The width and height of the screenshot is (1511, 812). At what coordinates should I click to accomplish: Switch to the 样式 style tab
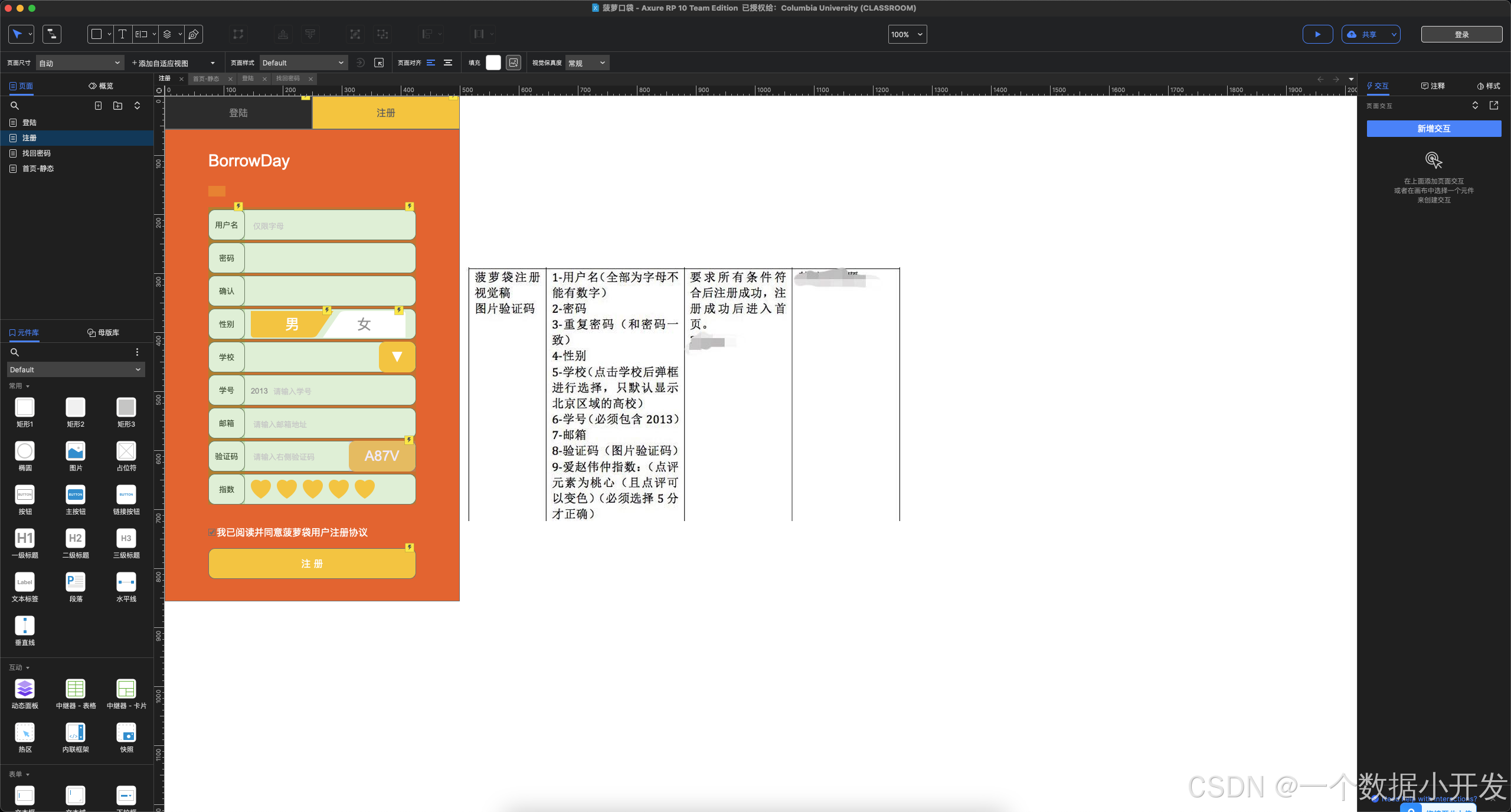1488,86
